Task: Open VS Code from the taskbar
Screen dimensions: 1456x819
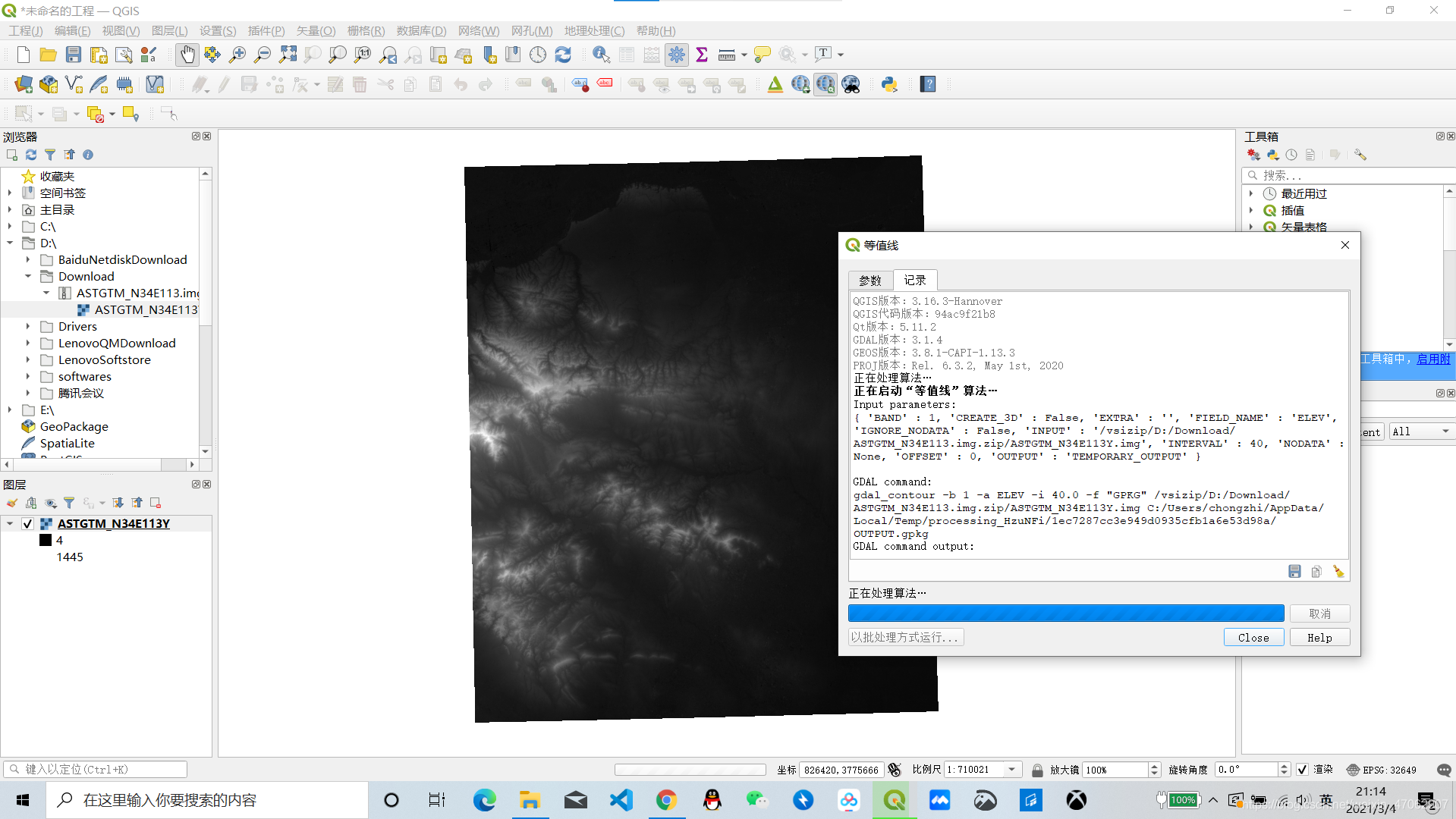Action: (x=621, y=800)
